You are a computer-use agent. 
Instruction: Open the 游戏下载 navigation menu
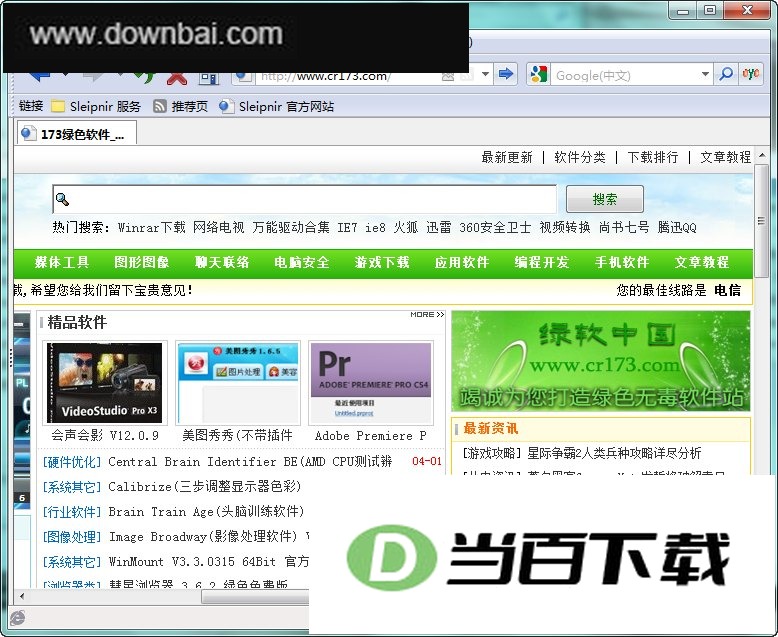coord(382,262)
